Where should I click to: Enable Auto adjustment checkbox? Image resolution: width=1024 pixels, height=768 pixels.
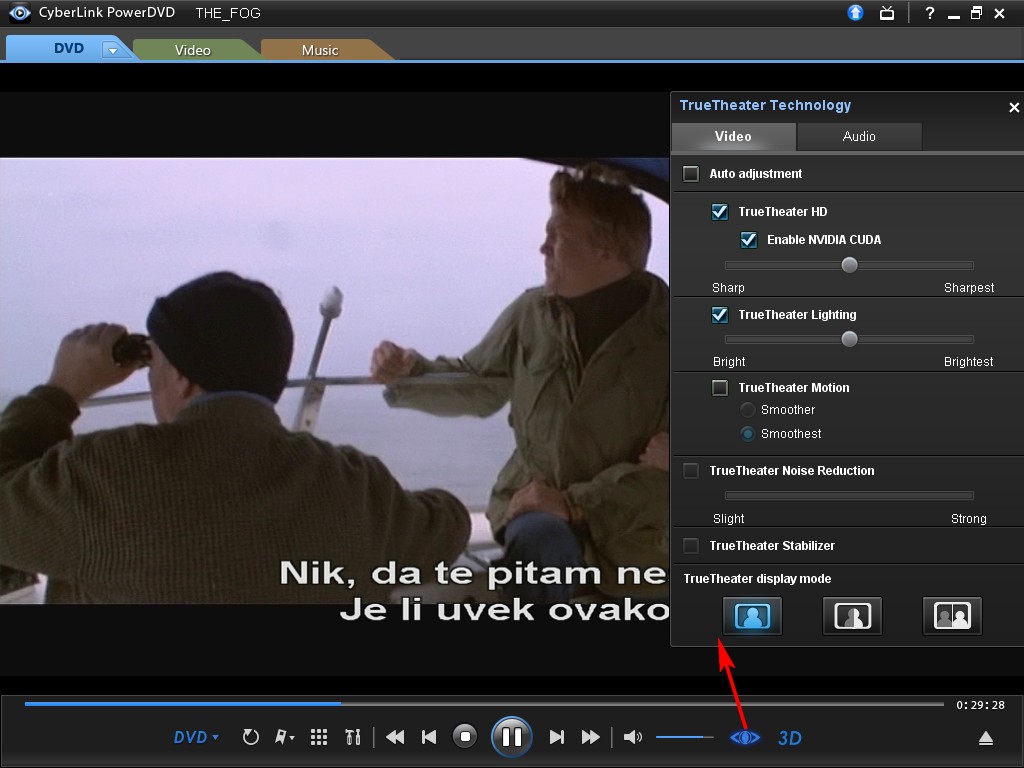pyautogui.click(x=690, y=174)
